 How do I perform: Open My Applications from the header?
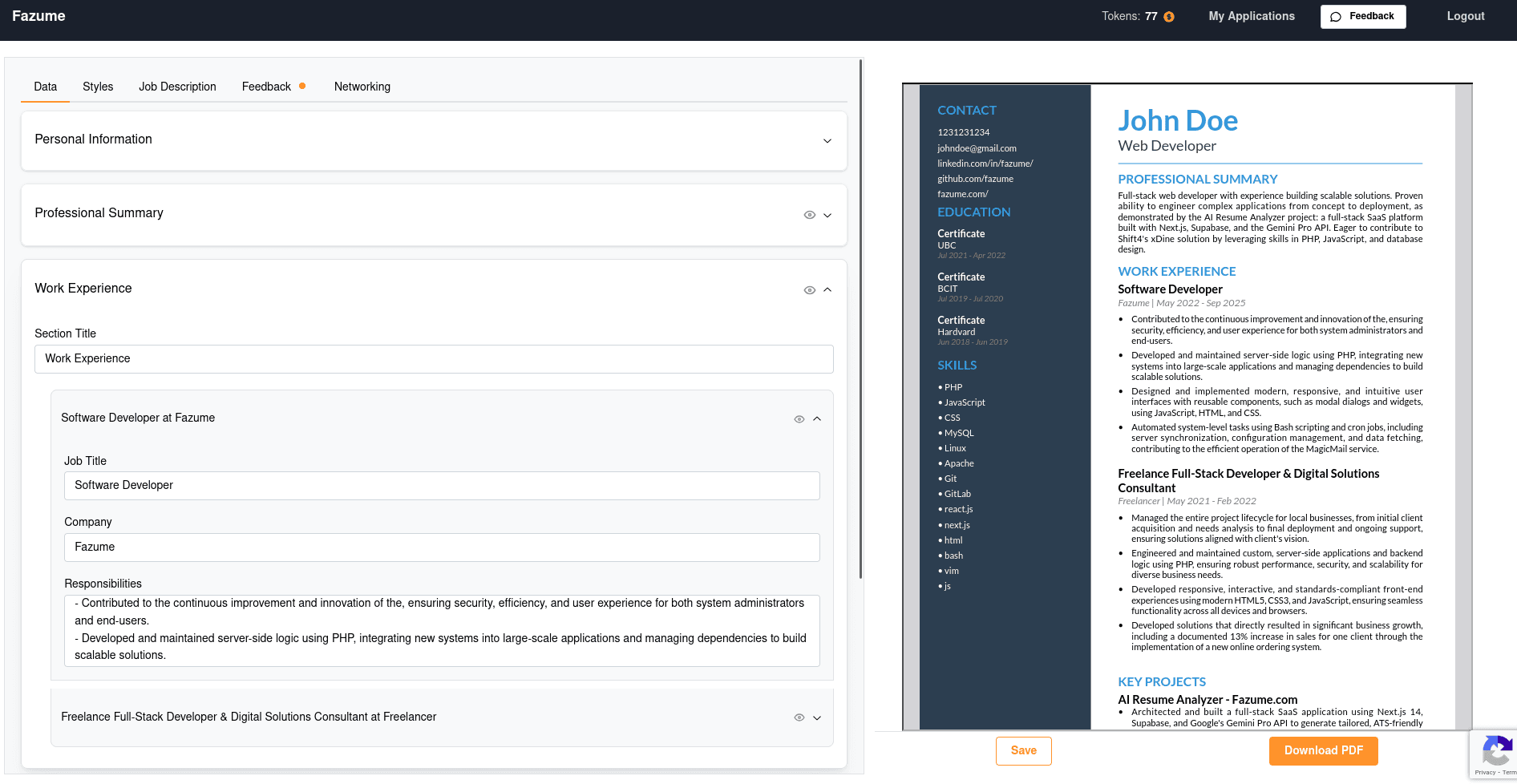click(1251, 16)
